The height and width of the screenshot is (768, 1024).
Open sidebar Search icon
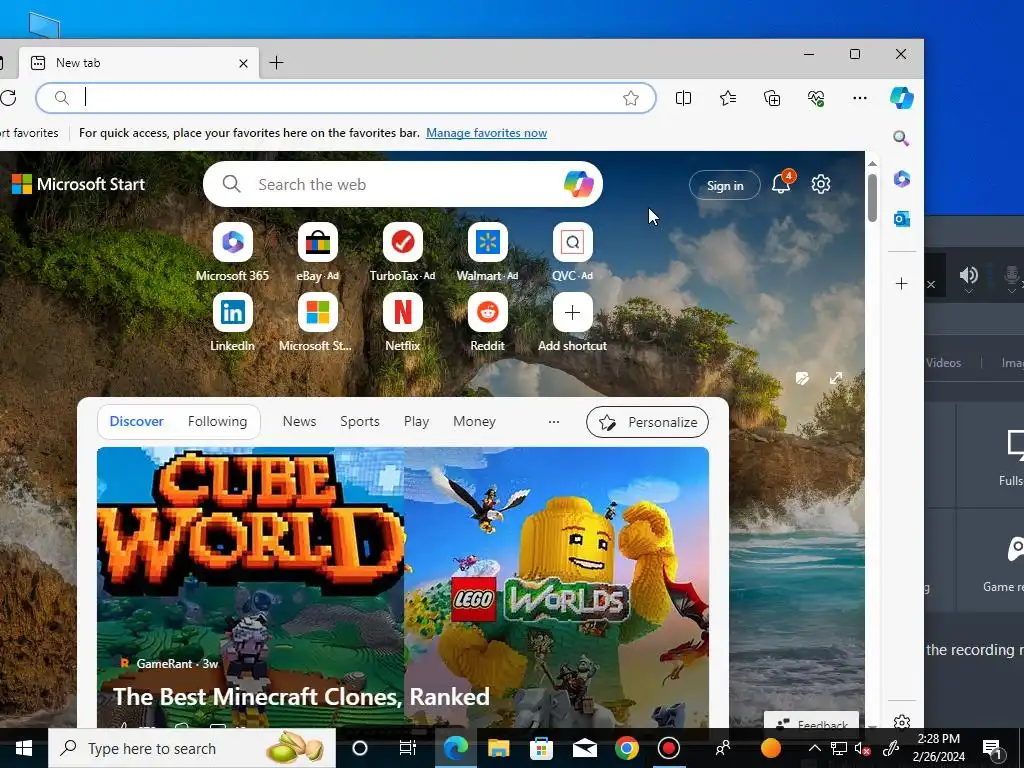point(901,138)
